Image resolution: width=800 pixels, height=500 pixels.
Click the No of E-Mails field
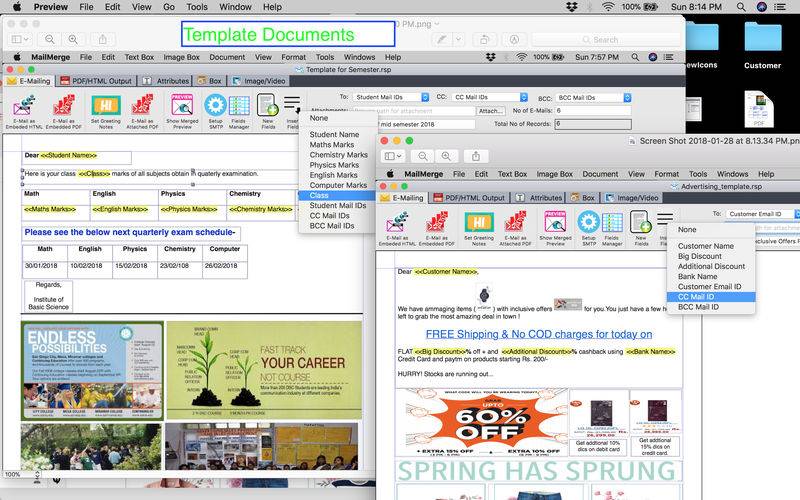593,111
